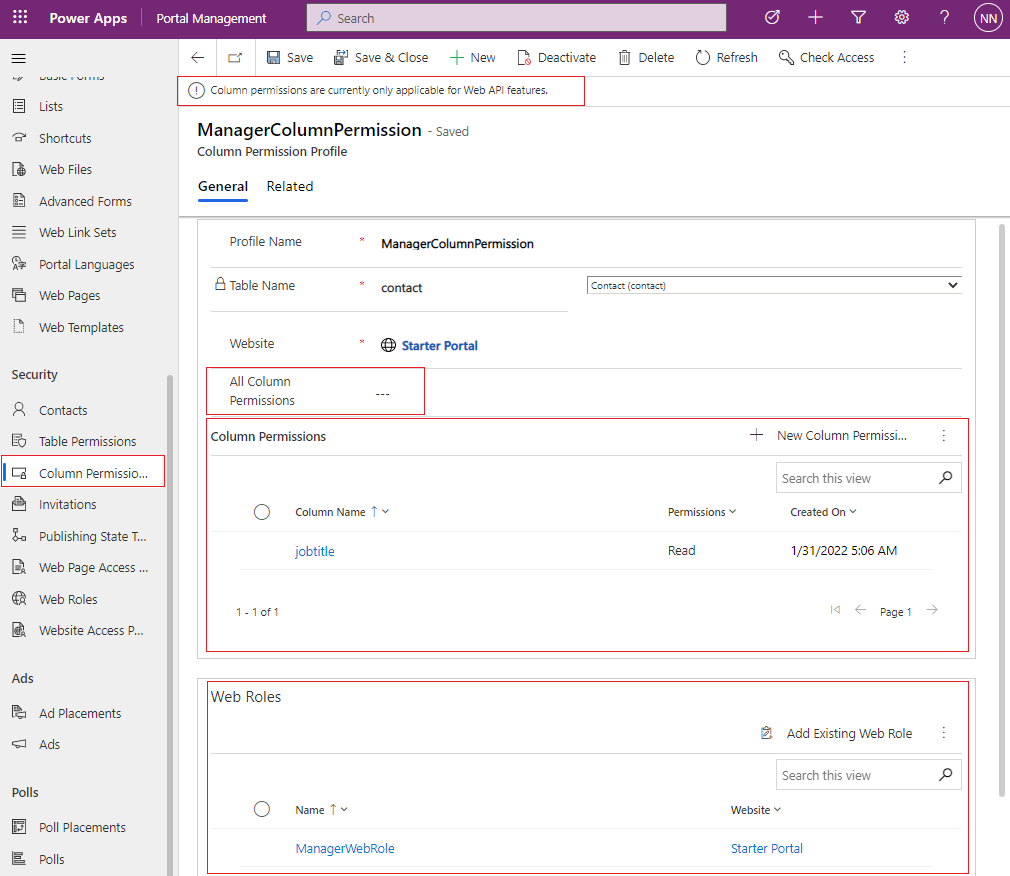Open the help question mark icon
The width and height of the screenshot is (1010, 876).
(x=944, y=17)
